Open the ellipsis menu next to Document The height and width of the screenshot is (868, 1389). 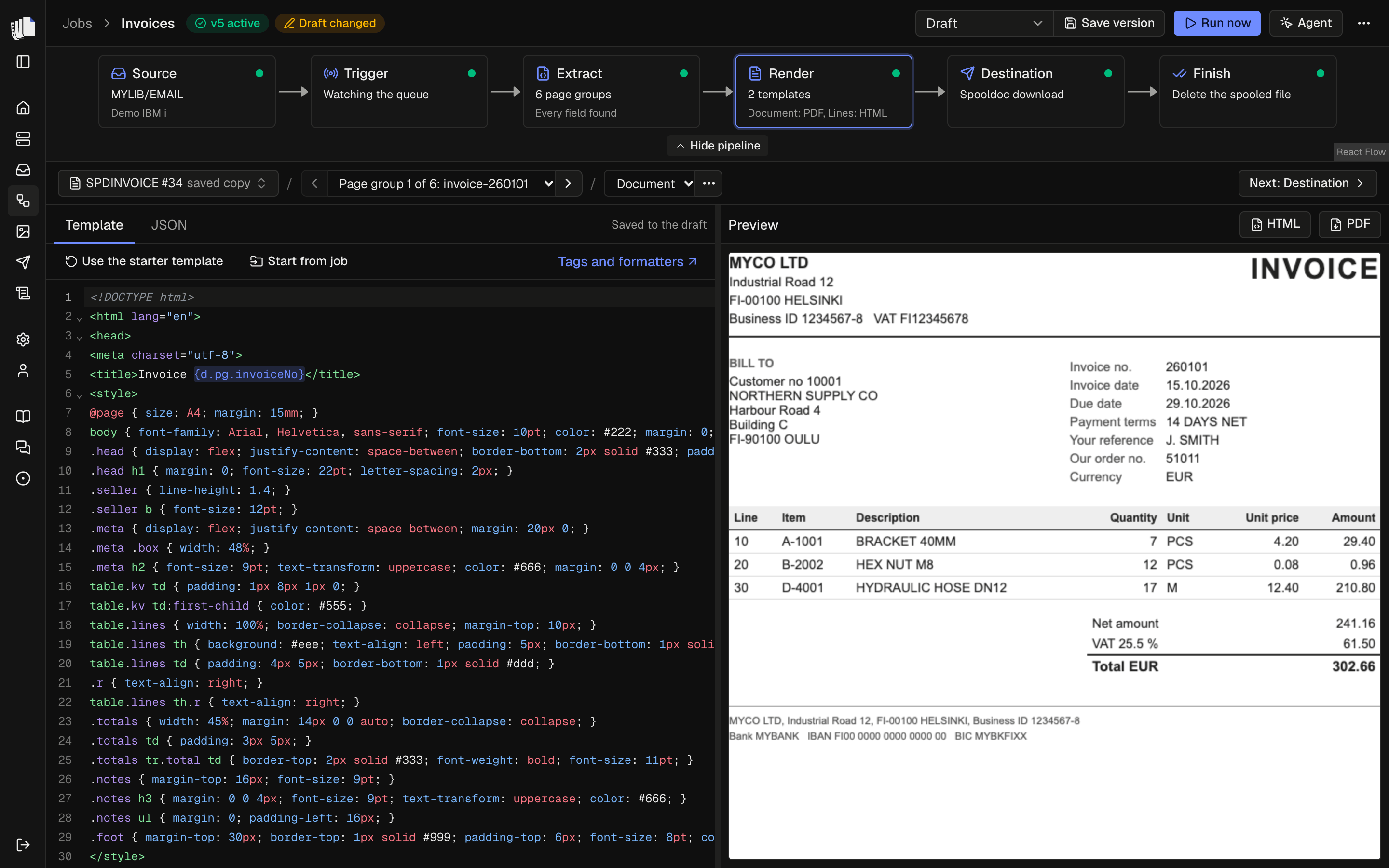coord(709,183)
